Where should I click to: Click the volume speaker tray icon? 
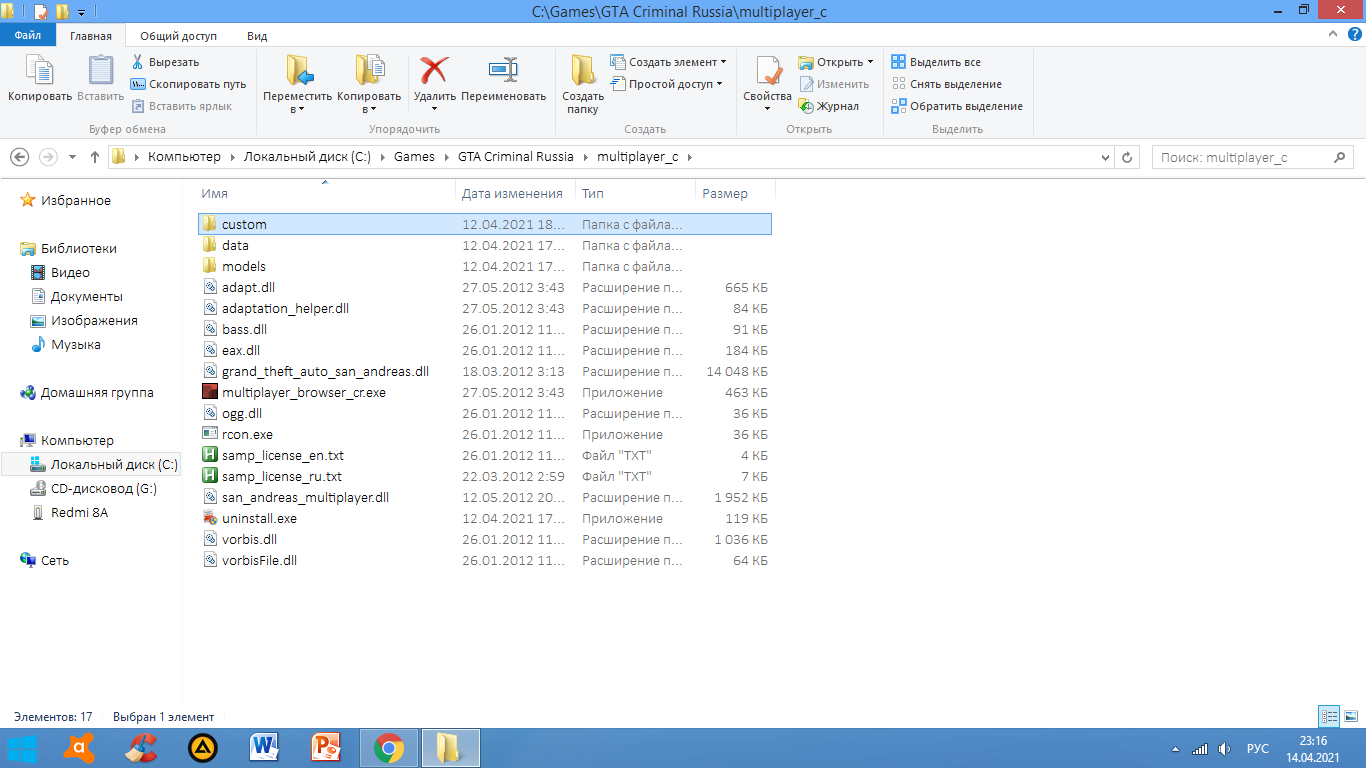(x=1224, y=748)
